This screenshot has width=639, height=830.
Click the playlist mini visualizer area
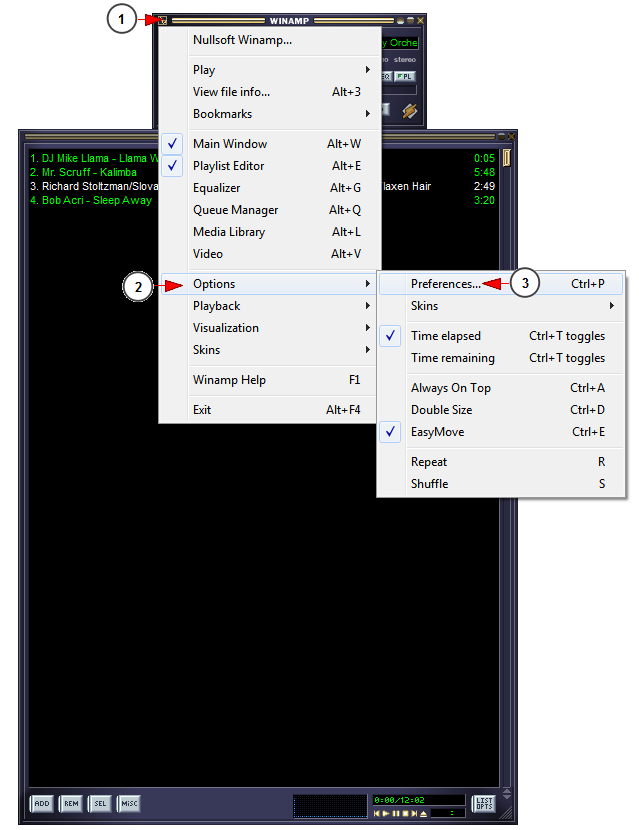pyautogui.click(x=330, y=806)
